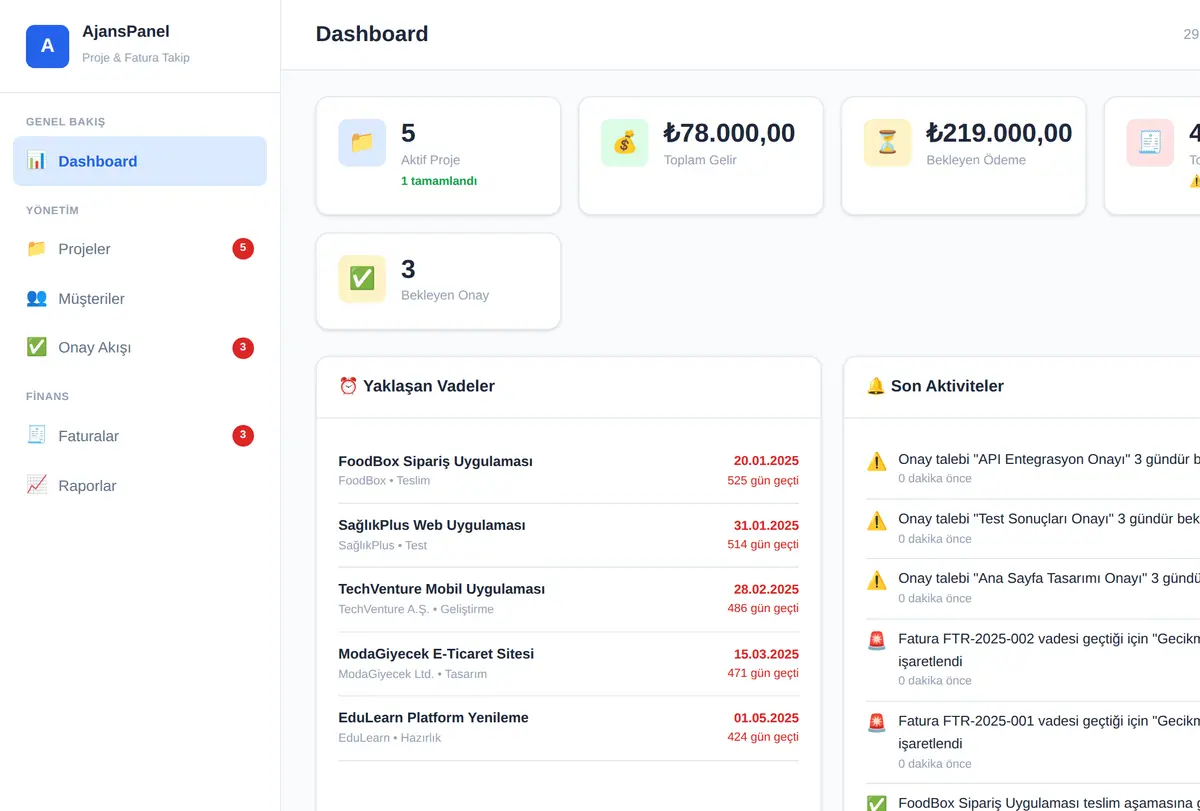Open FoodBox Sipariş Uygulaması deadline row
The image size is (1200, 811).
[568, 471]
